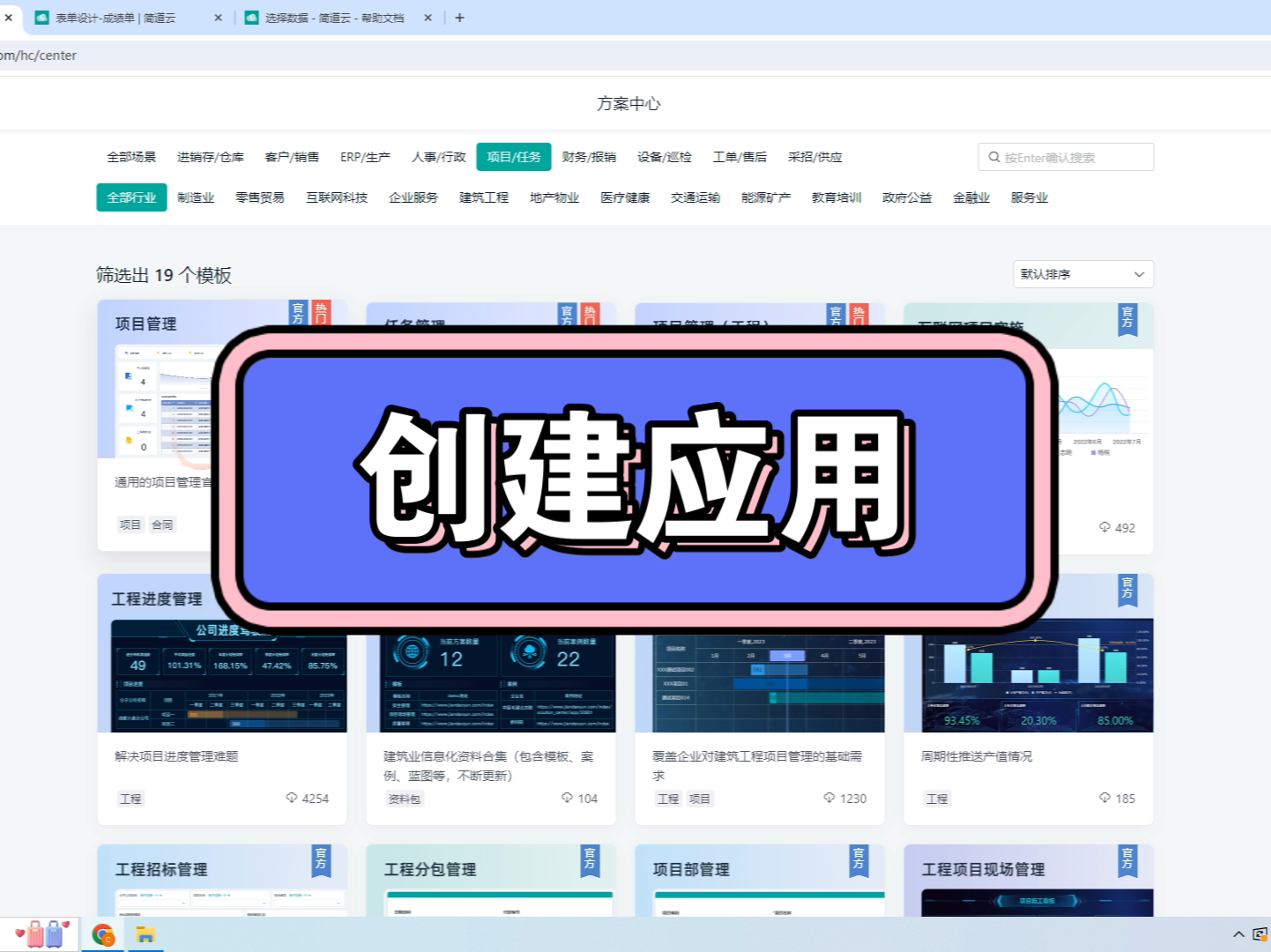Viewport: 1271px width, 952px height.
Task: Launch Chrome from the taskbar
Action: (102, 936)
